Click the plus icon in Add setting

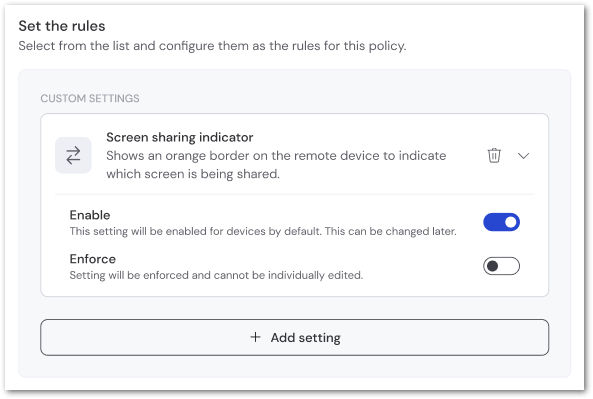(256, 337)
